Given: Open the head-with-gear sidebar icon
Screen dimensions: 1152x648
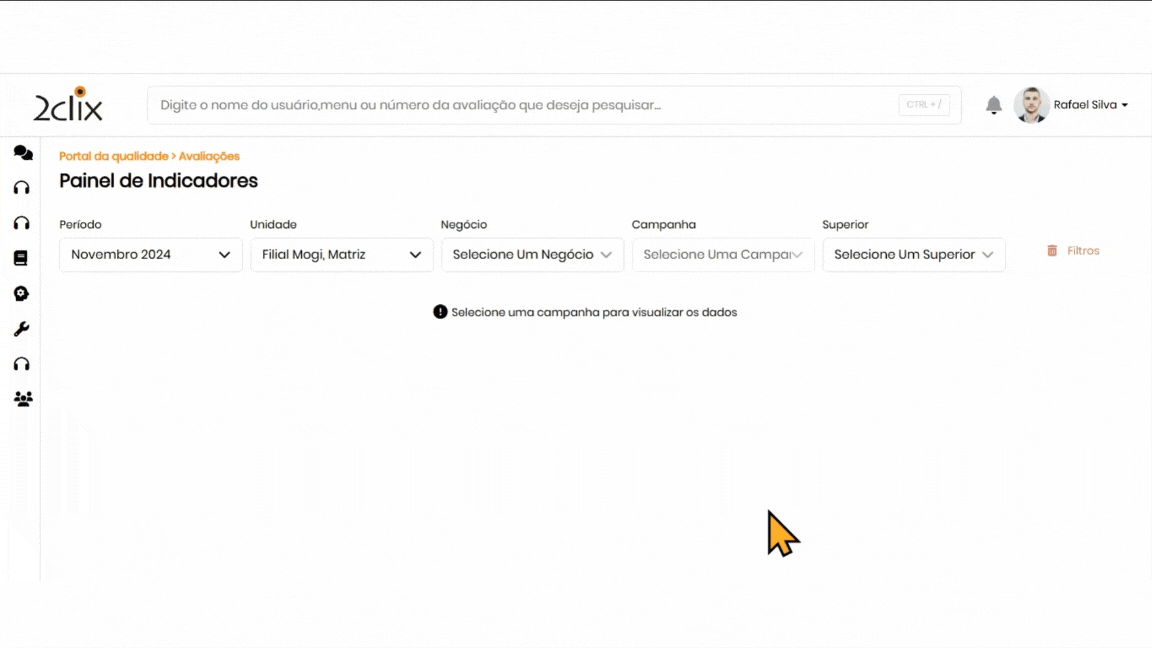Looking at the screenshot, I should 21,294.
